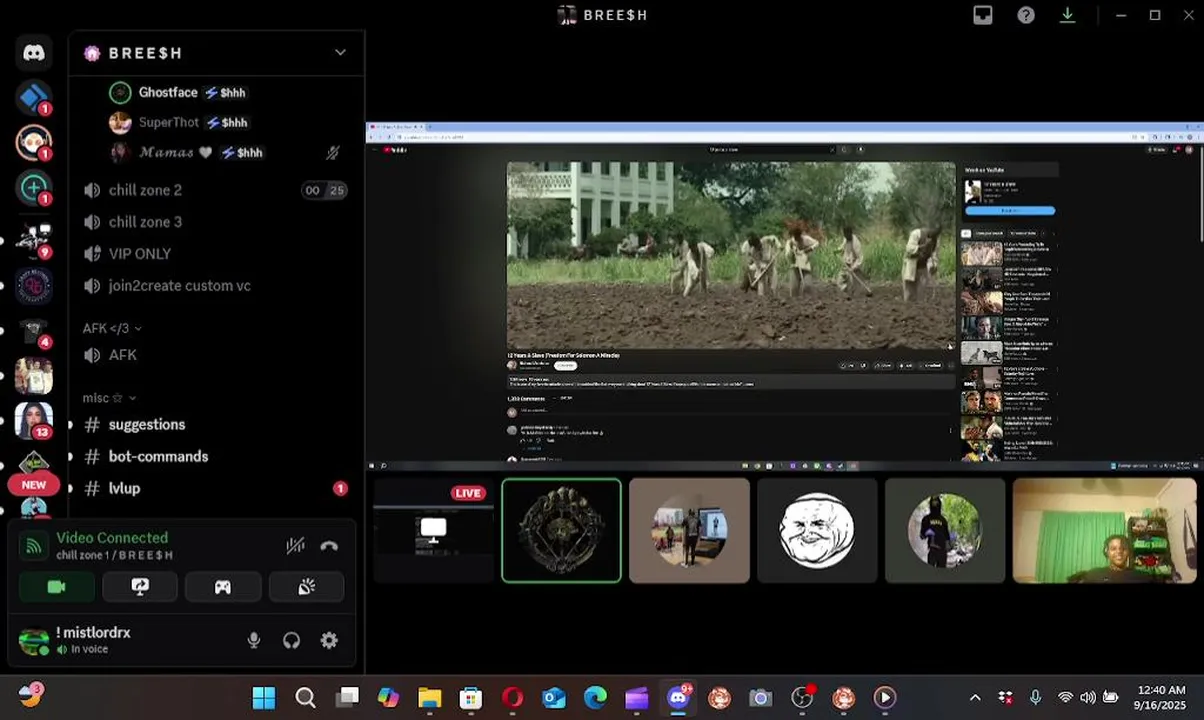Open Windows taskbar Search

306,698
